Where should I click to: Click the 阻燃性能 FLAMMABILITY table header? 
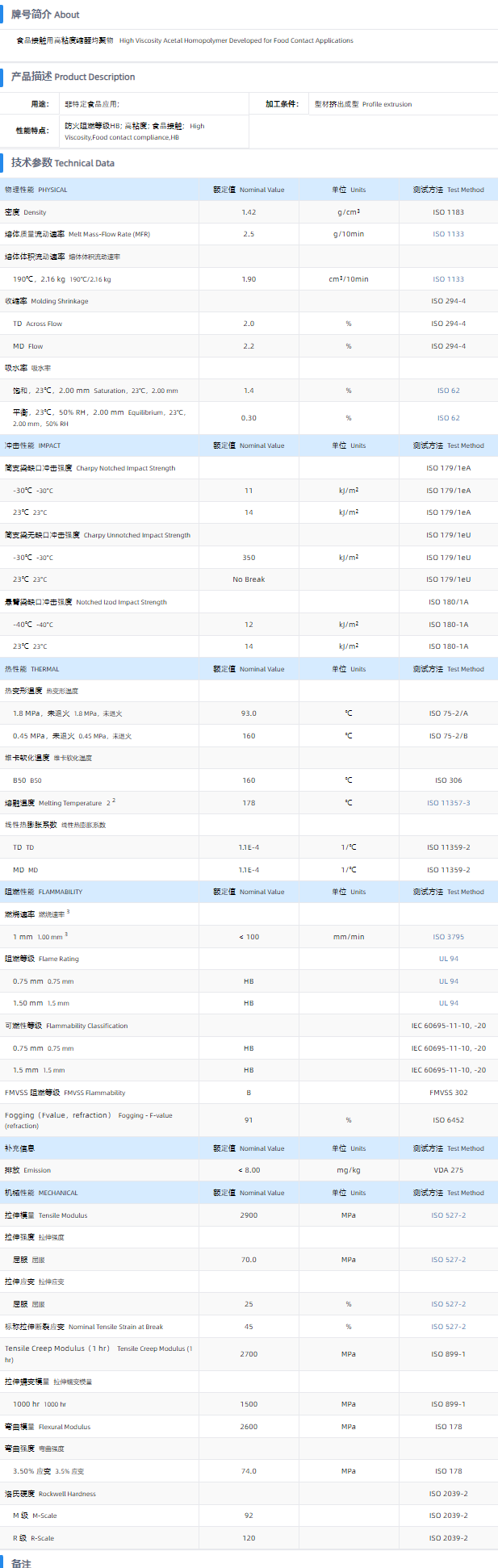click(44, 892)
